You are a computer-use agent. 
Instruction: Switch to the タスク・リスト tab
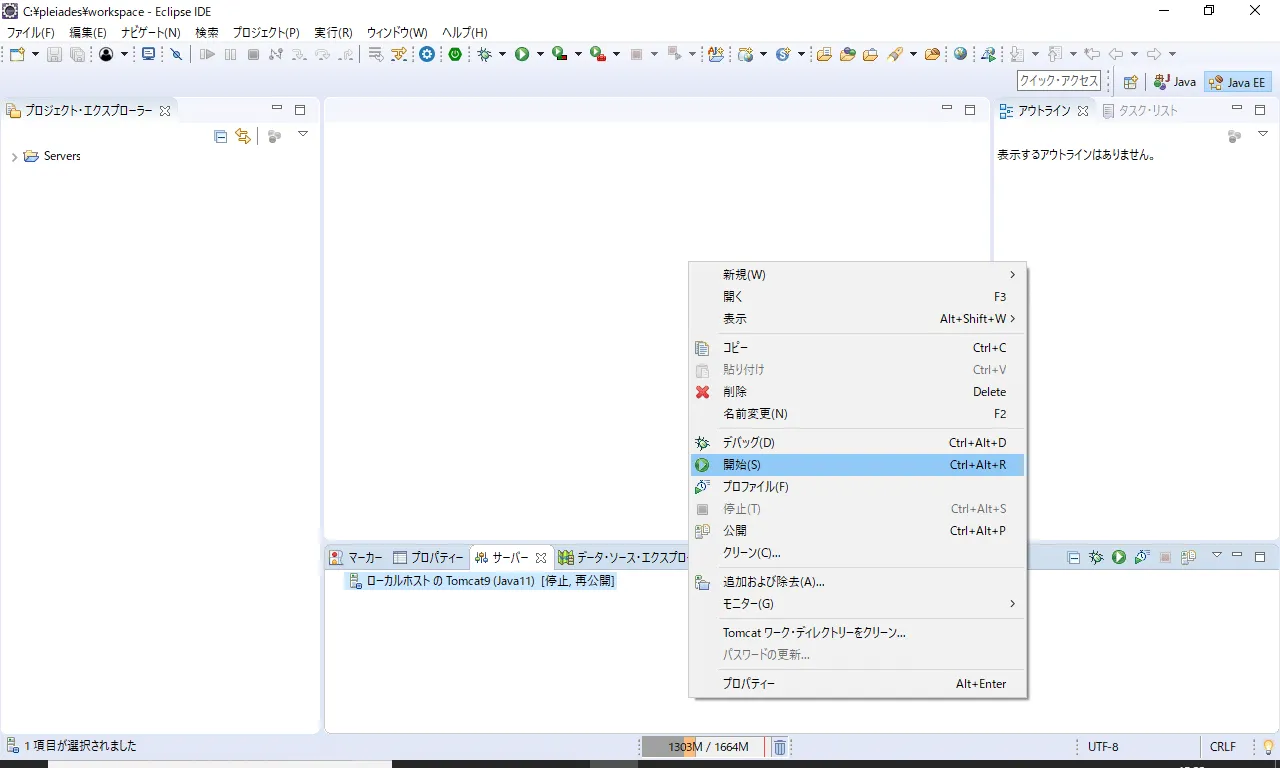tap(1140, 111)
